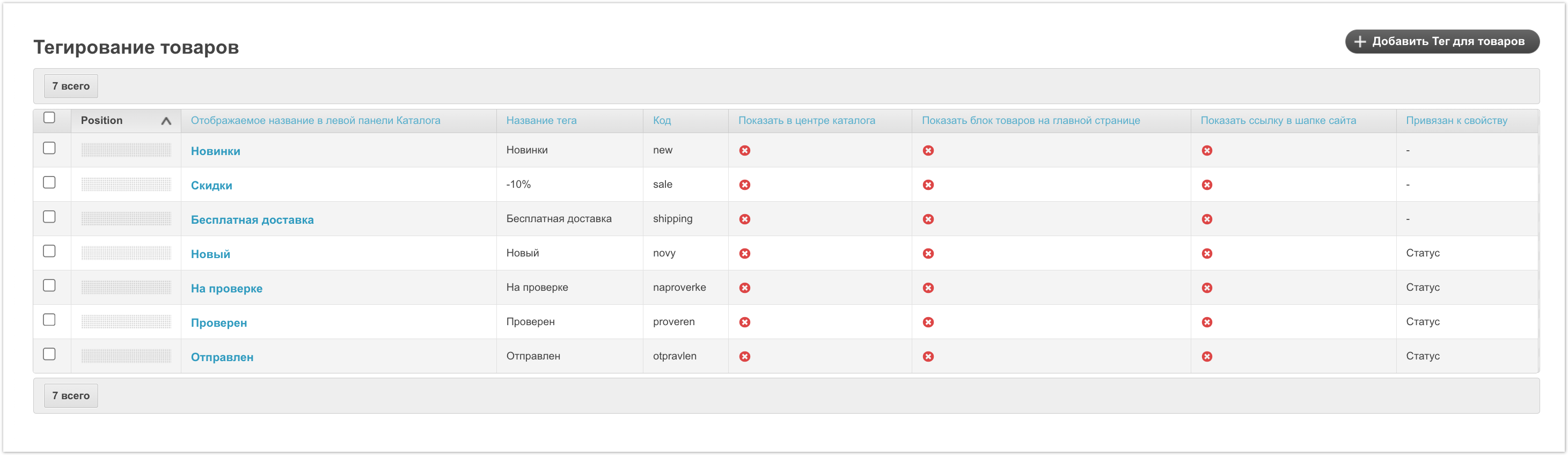Sort by Привязан к свойству column
The height and width of the screenshot is (455, 1568).
tap(1456, 120)
